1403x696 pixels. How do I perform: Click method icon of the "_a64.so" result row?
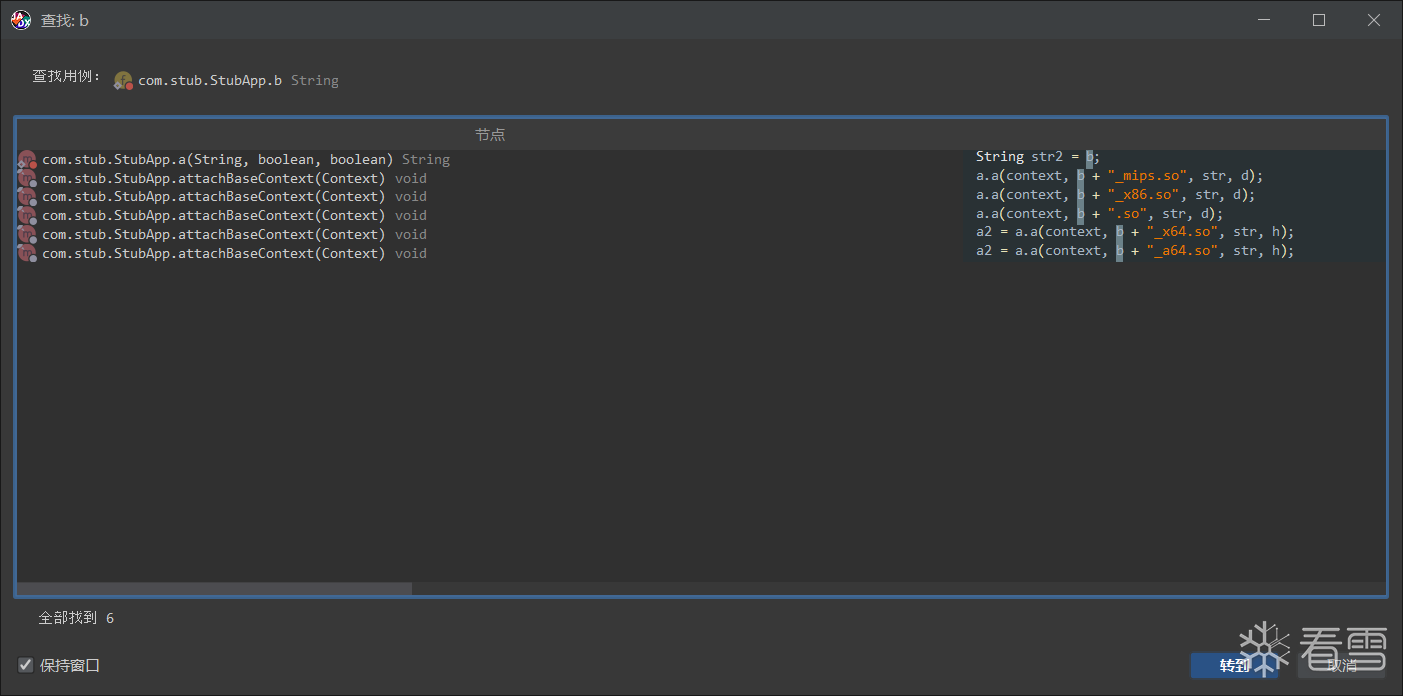(x=27, y=254)
